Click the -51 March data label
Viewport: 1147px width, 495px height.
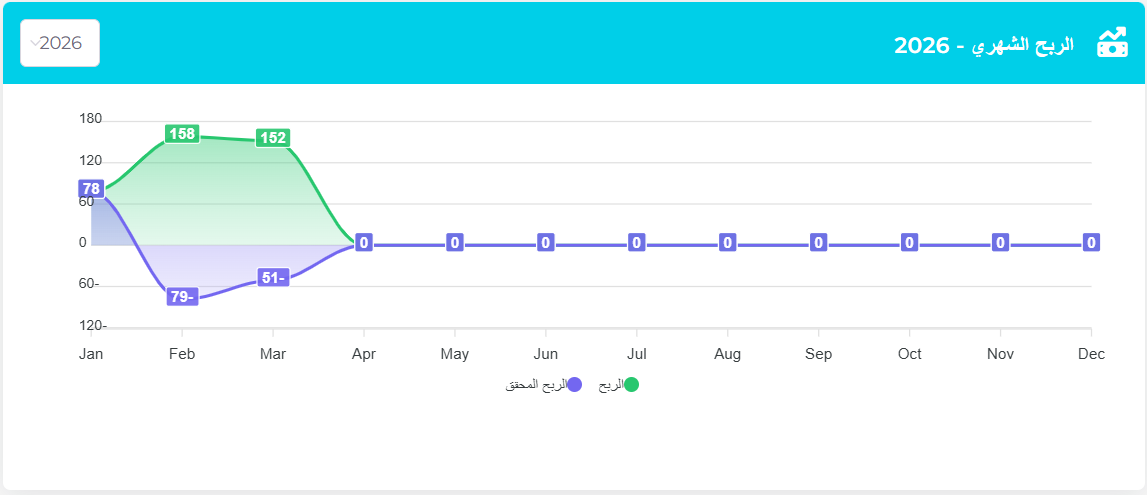273,277
